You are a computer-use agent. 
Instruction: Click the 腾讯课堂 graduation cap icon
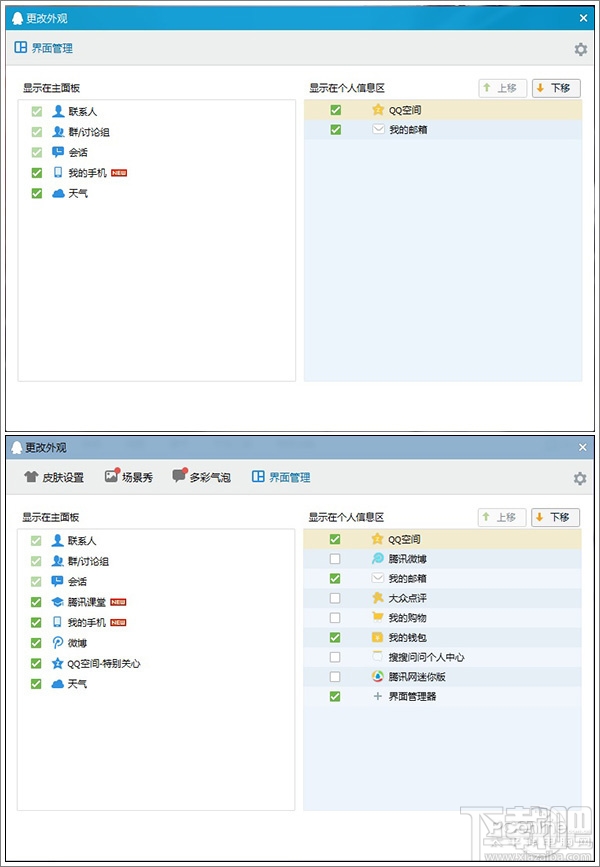click(x=57, y=602)
